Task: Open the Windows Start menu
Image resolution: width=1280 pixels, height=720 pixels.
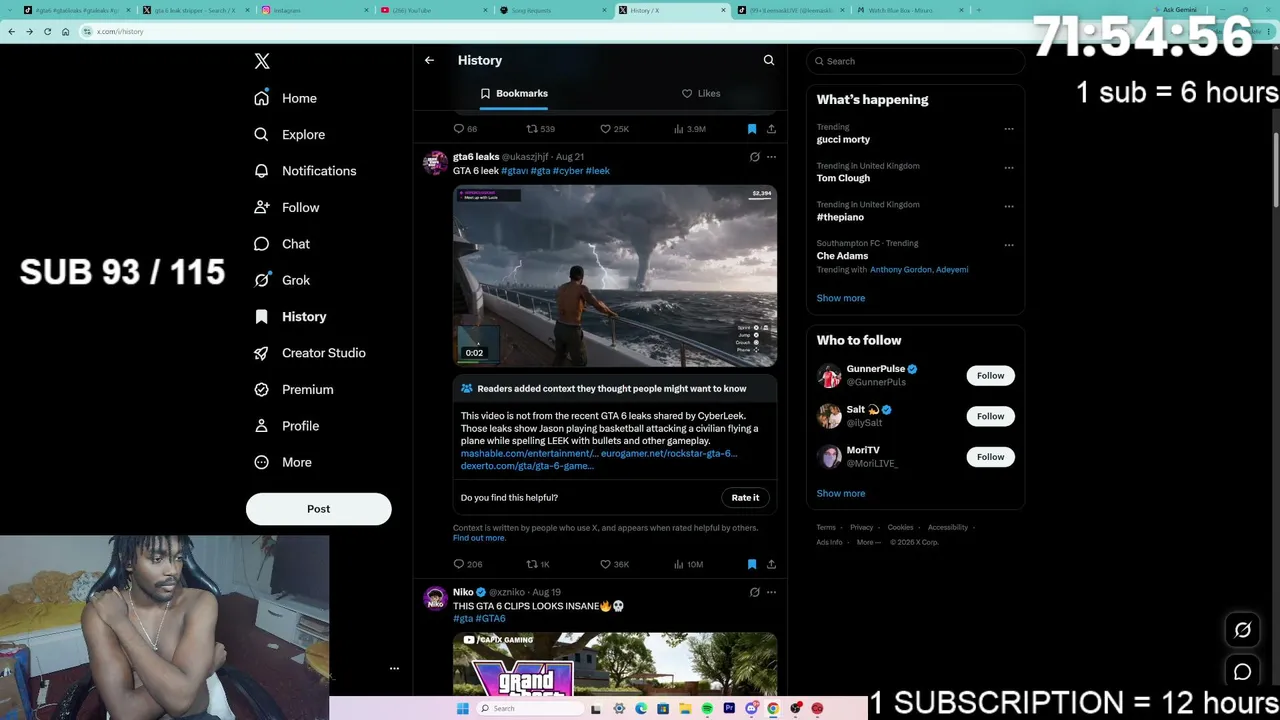Action: tap(462, 709)
